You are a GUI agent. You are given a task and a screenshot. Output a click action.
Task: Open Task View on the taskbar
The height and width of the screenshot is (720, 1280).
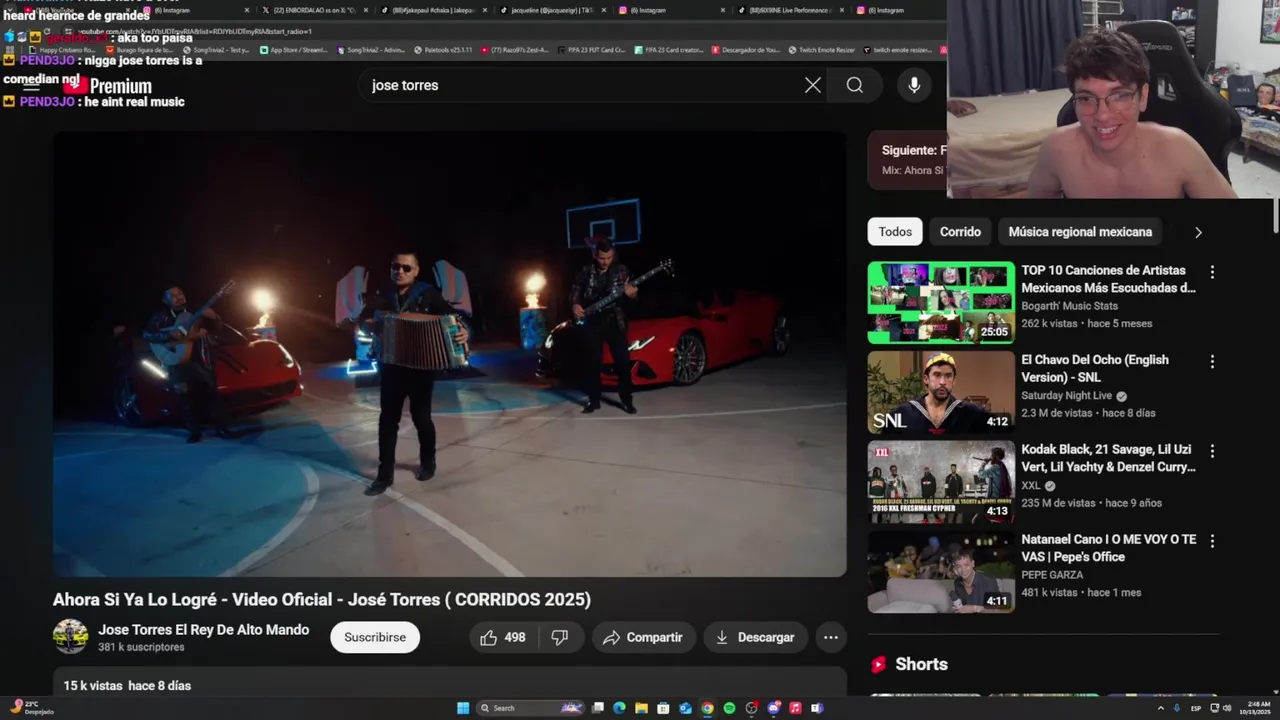597,708
